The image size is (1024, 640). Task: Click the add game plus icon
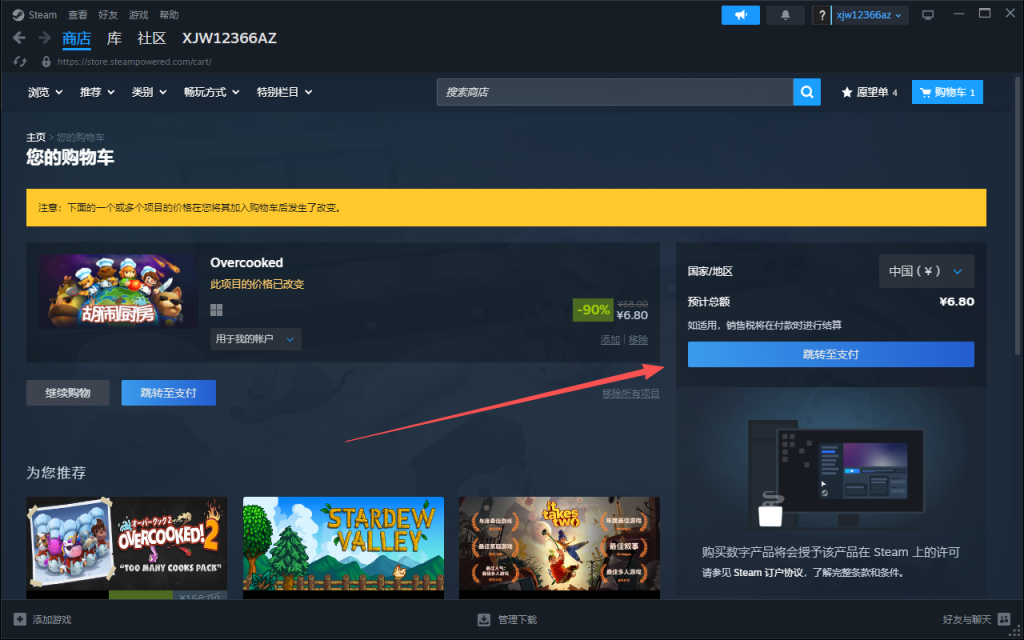coord(19,620)
